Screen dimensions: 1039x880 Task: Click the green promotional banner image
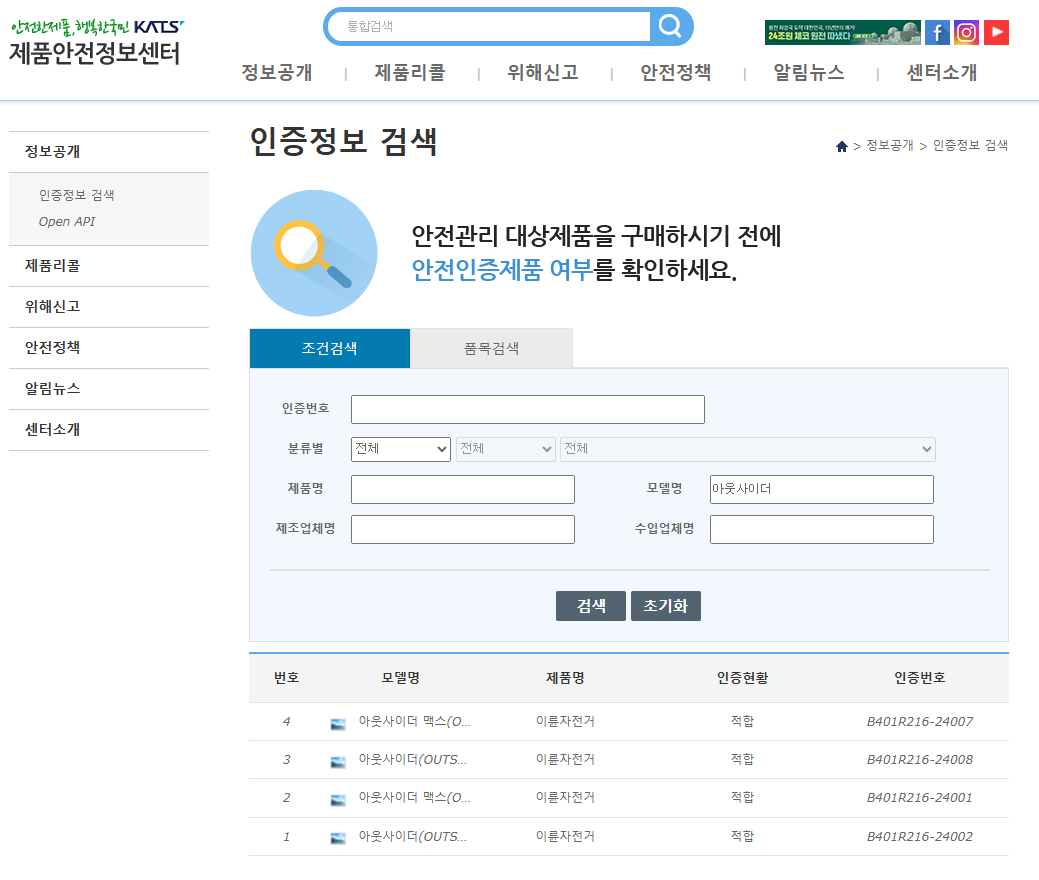(x=842, y=32)
